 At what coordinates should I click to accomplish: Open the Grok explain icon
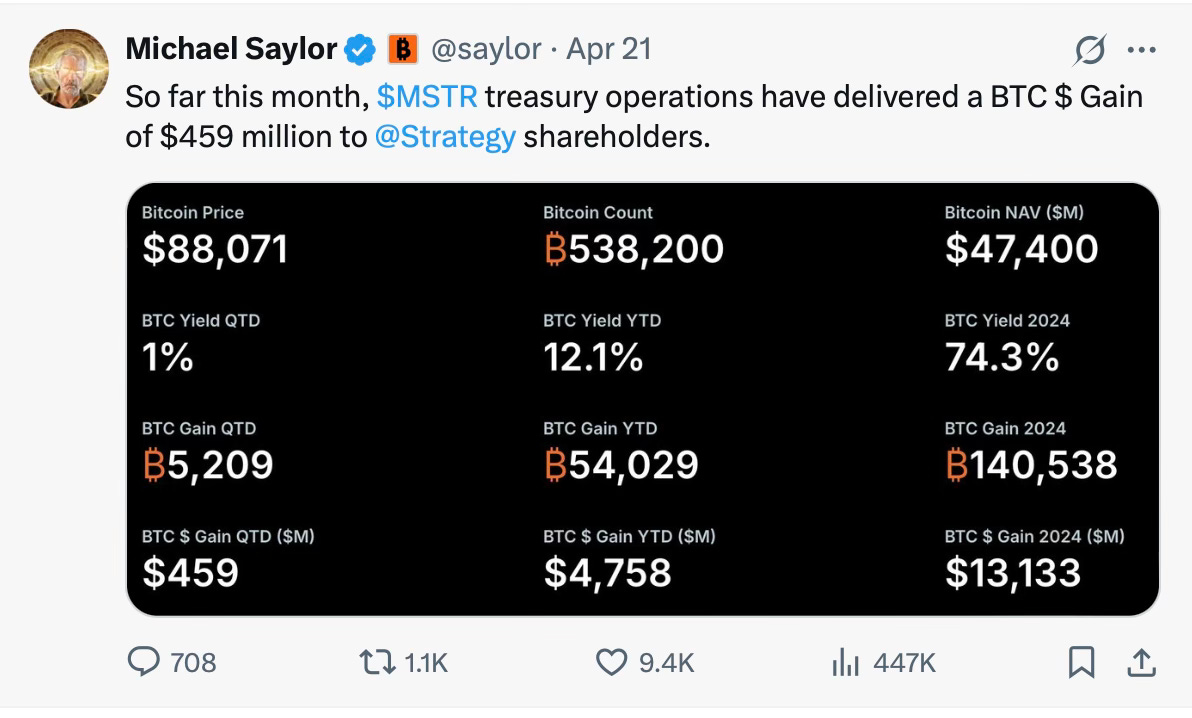1092,49
